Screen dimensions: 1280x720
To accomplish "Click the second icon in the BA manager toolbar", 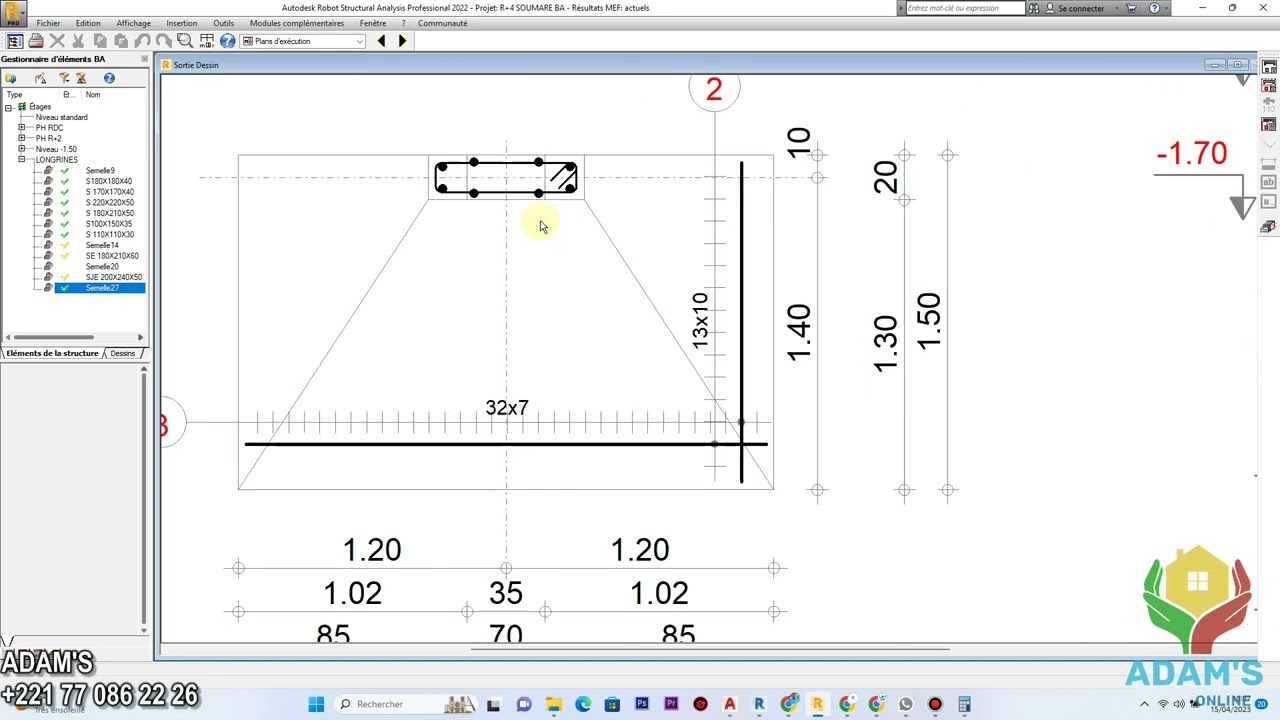I will click(40, 78).
